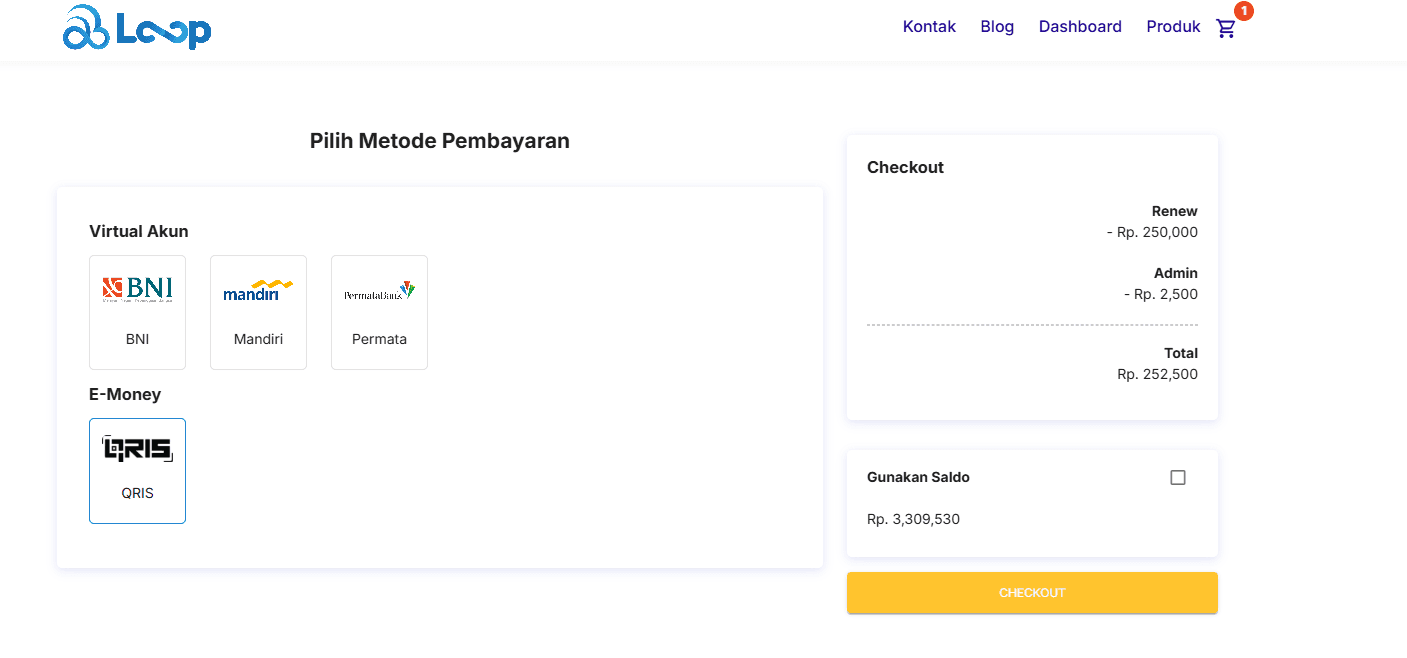Select the QRIS e-money payment icon
Image resolution: width=1407 pixels, height=658 pixels.
(x=137, y=447)
